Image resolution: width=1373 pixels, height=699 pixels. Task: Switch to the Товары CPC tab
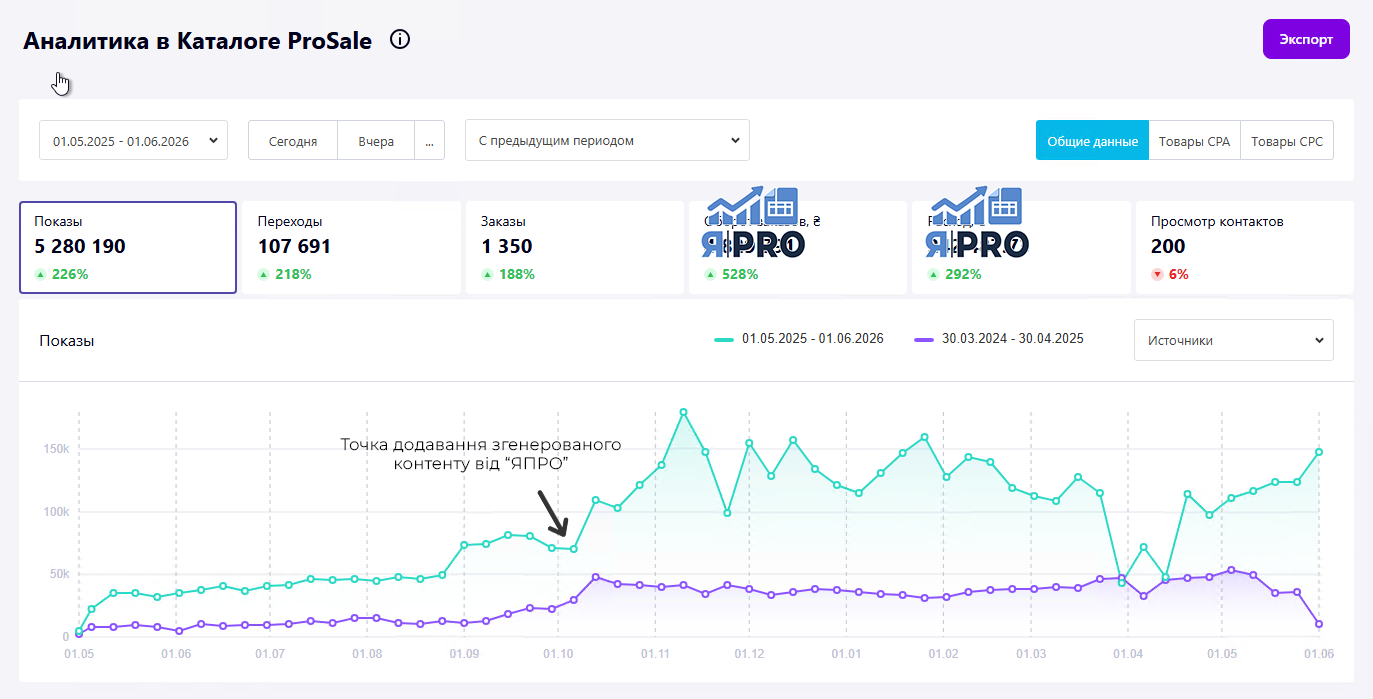click(x=1287, y=141)
